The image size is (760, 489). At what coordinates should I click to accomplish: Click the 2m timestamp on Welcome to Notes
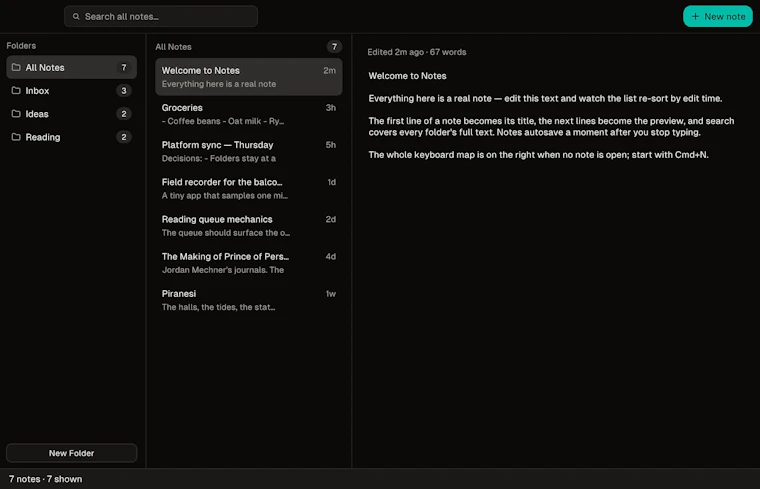click(x=330, y=70)
